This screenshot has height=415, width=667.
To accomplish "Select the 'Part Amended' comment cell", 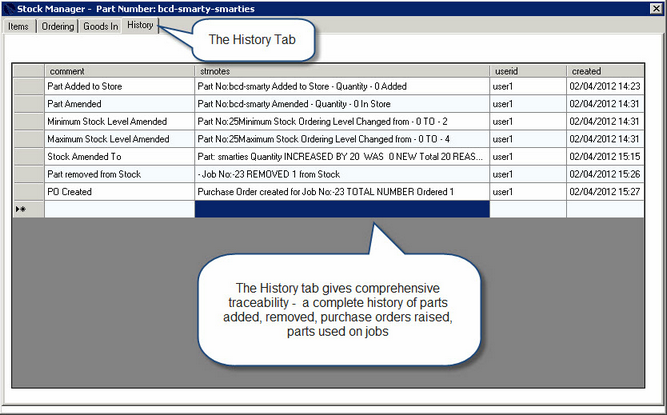I will [120, 104].
